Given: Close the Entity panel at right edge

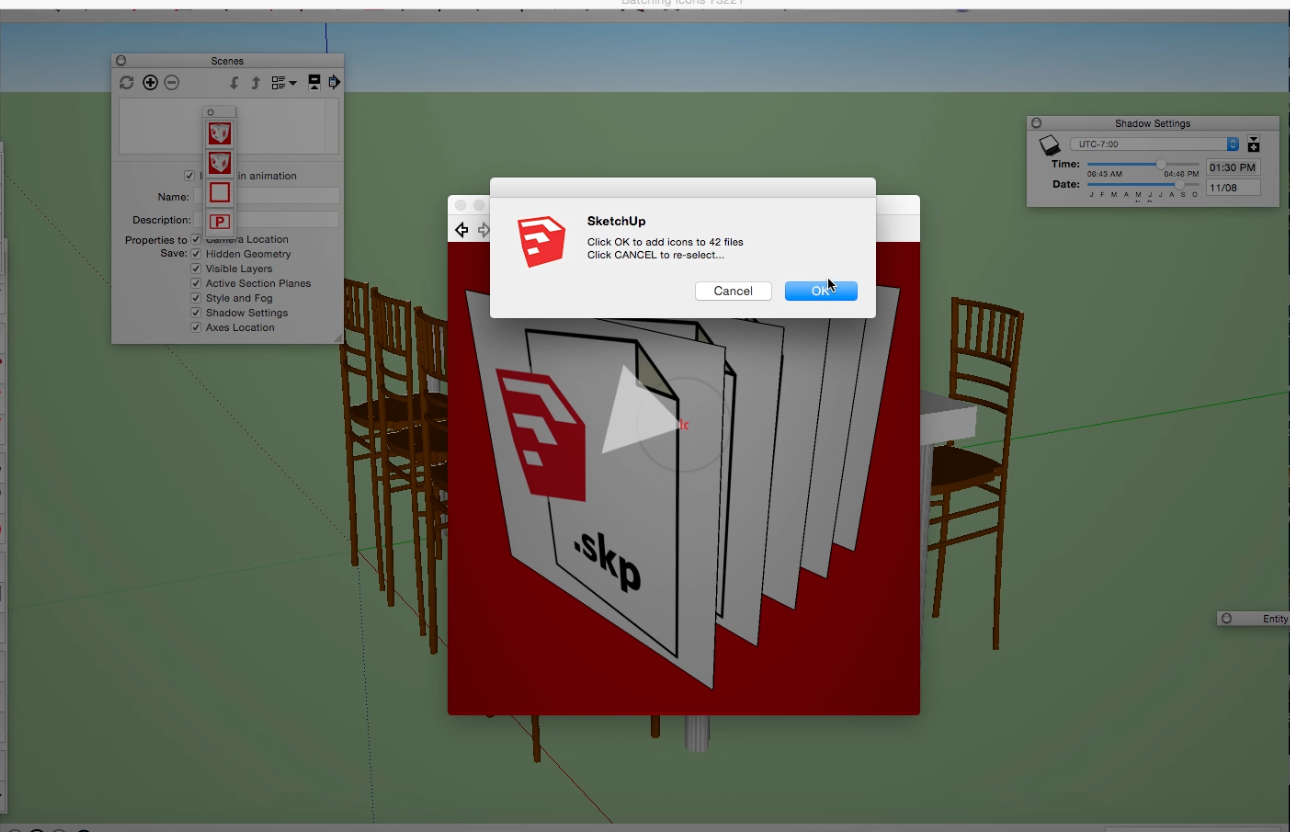Looking at the screenshot, I should coord(1226,619).
